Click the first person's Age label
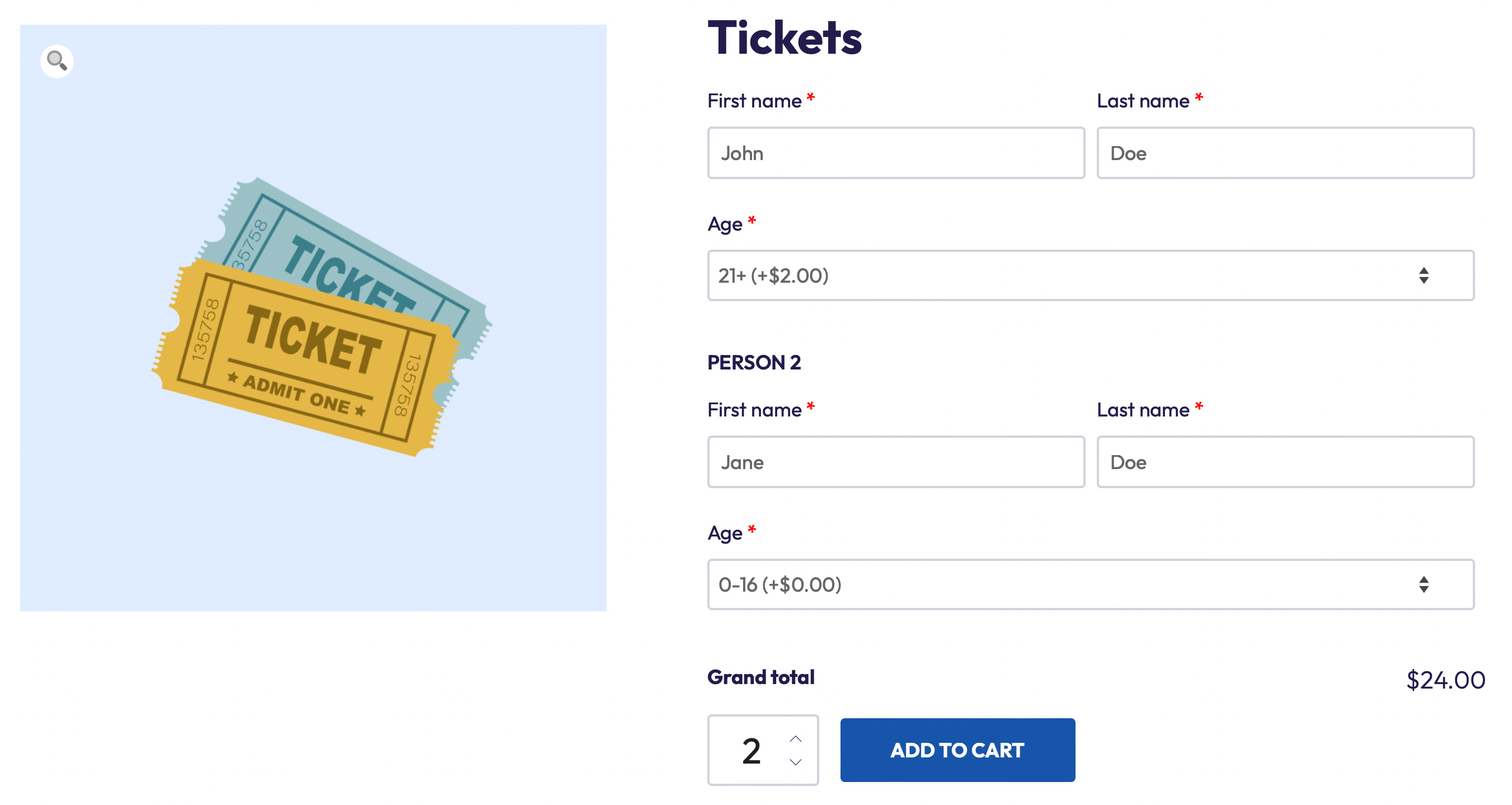This screenshot has height=805, width=1512. coord(725,224)
